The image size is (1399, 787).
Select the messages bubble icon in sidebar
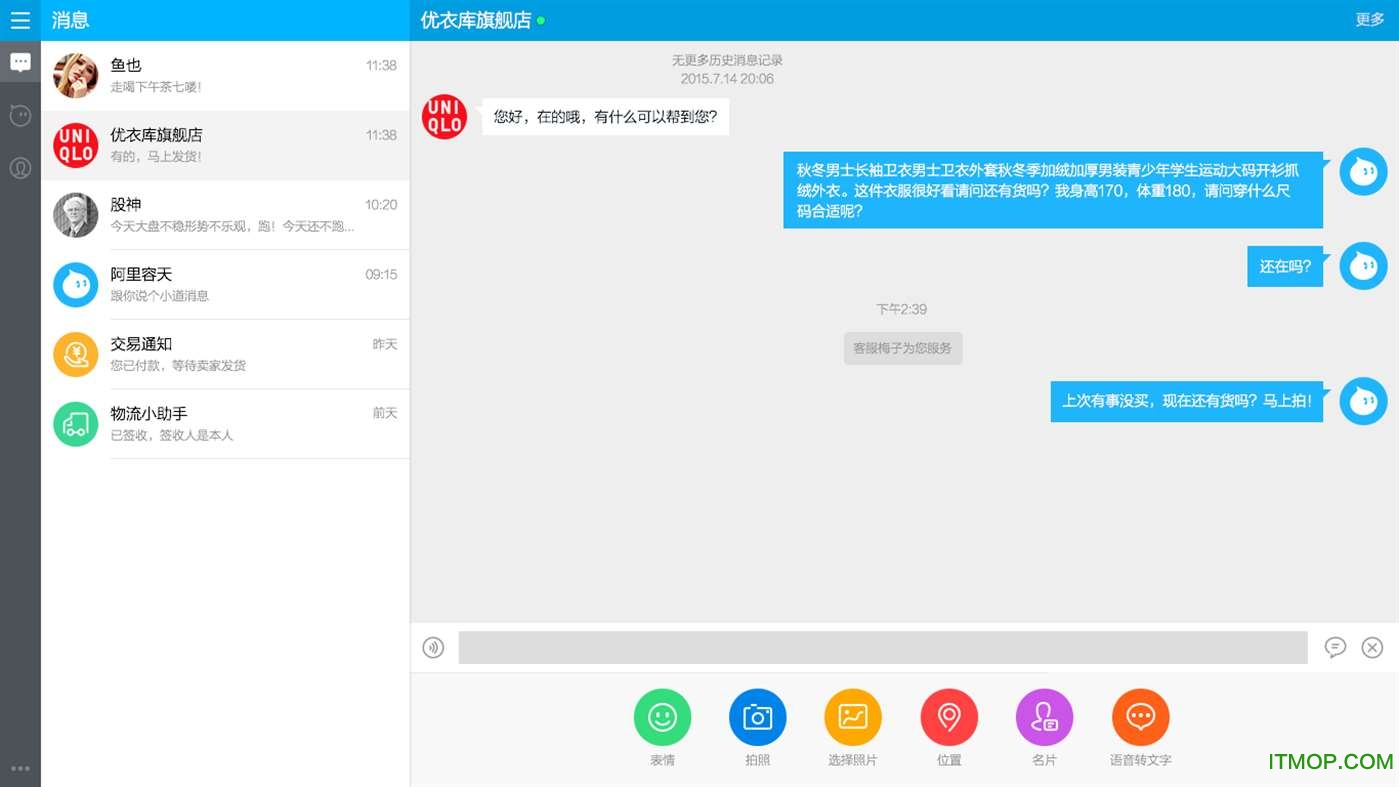(x=20, y=62)
